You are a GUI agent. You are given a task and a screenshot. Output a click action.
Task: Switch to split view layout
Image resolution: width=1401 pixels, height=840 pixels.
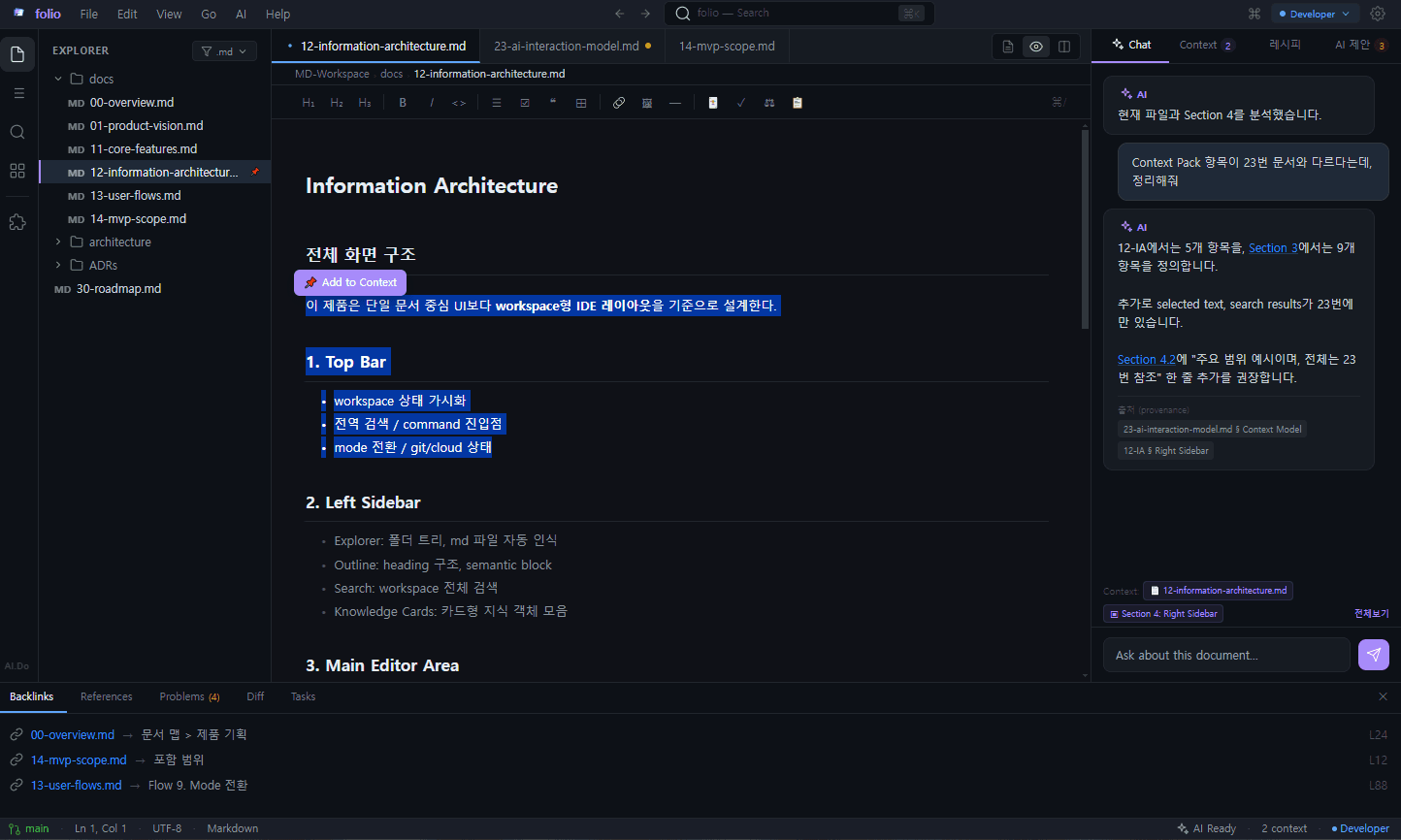(x=1064, y=47)
